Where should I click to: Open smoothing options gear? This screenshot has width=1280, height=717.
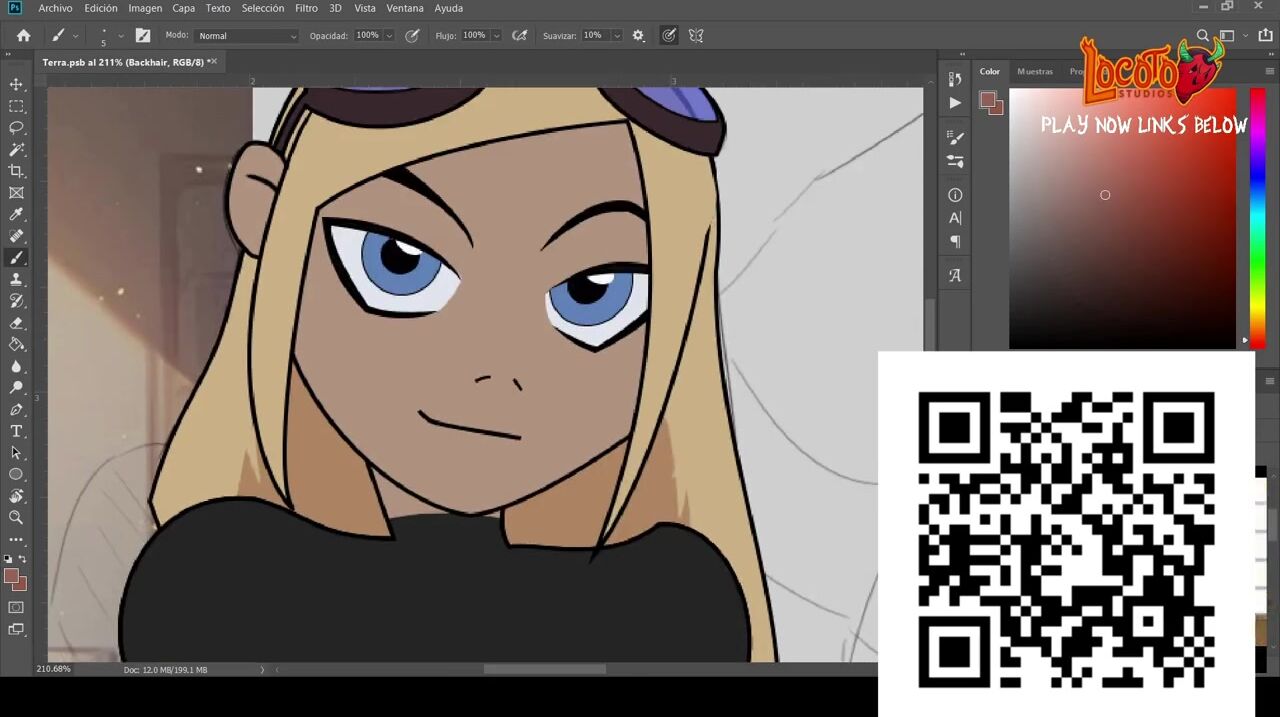(638, 35)
